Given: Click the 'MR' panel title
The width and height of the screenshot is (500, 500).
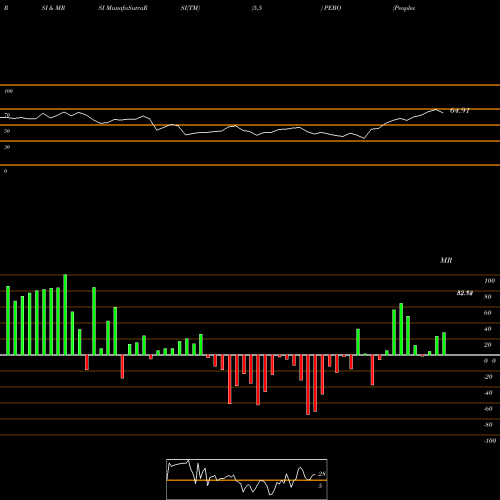Looking at the screenshot, I should pos(446,260).
